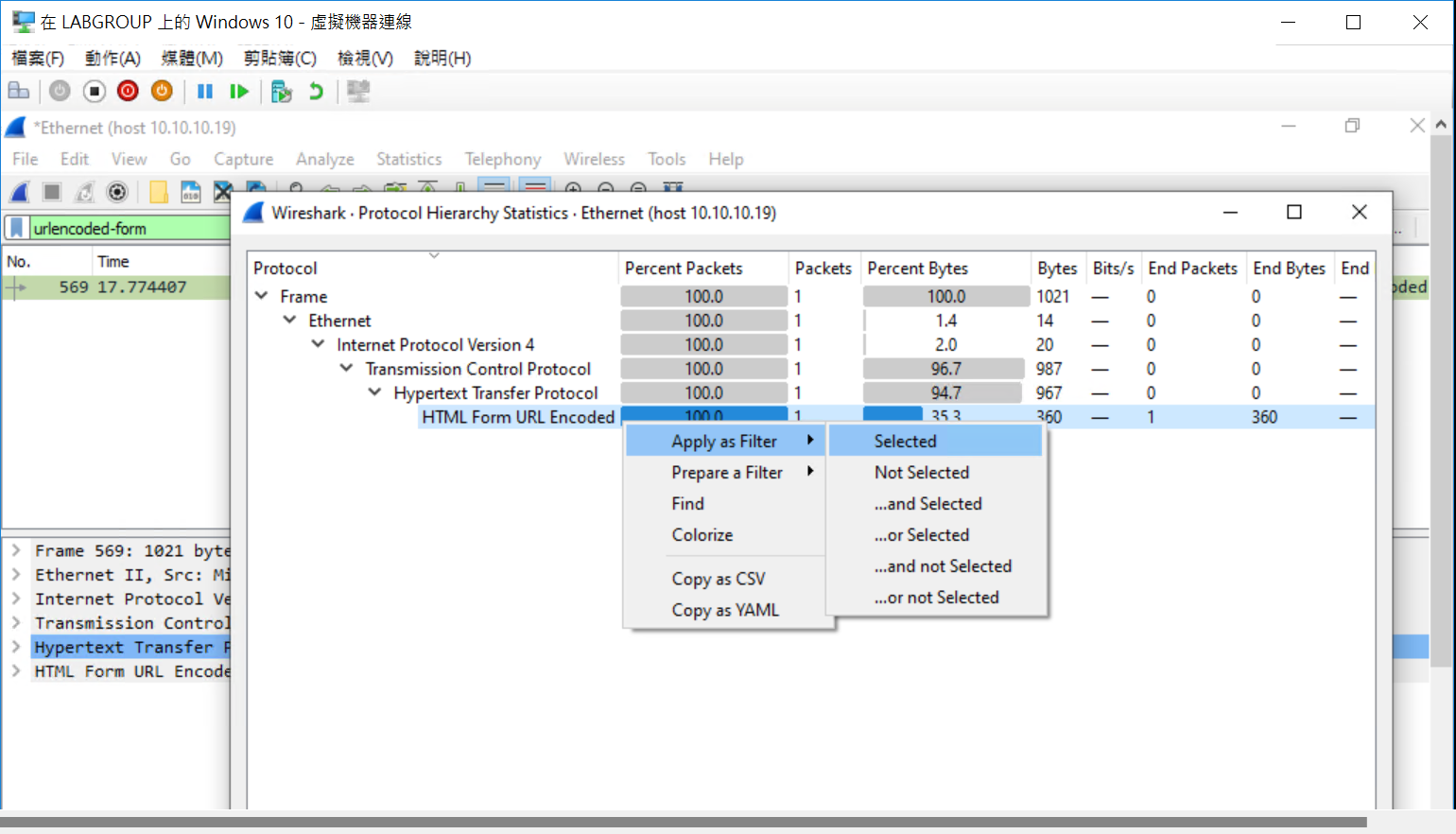Select '...and not Selected' filter option

[942, 566]
